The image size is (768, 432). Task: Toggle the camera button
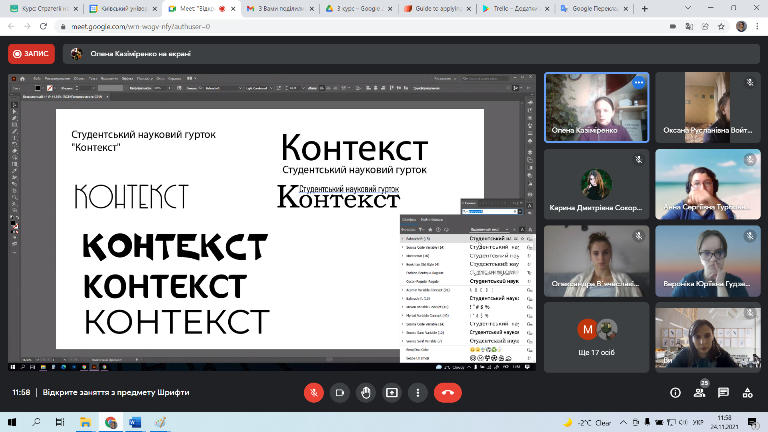340,392
